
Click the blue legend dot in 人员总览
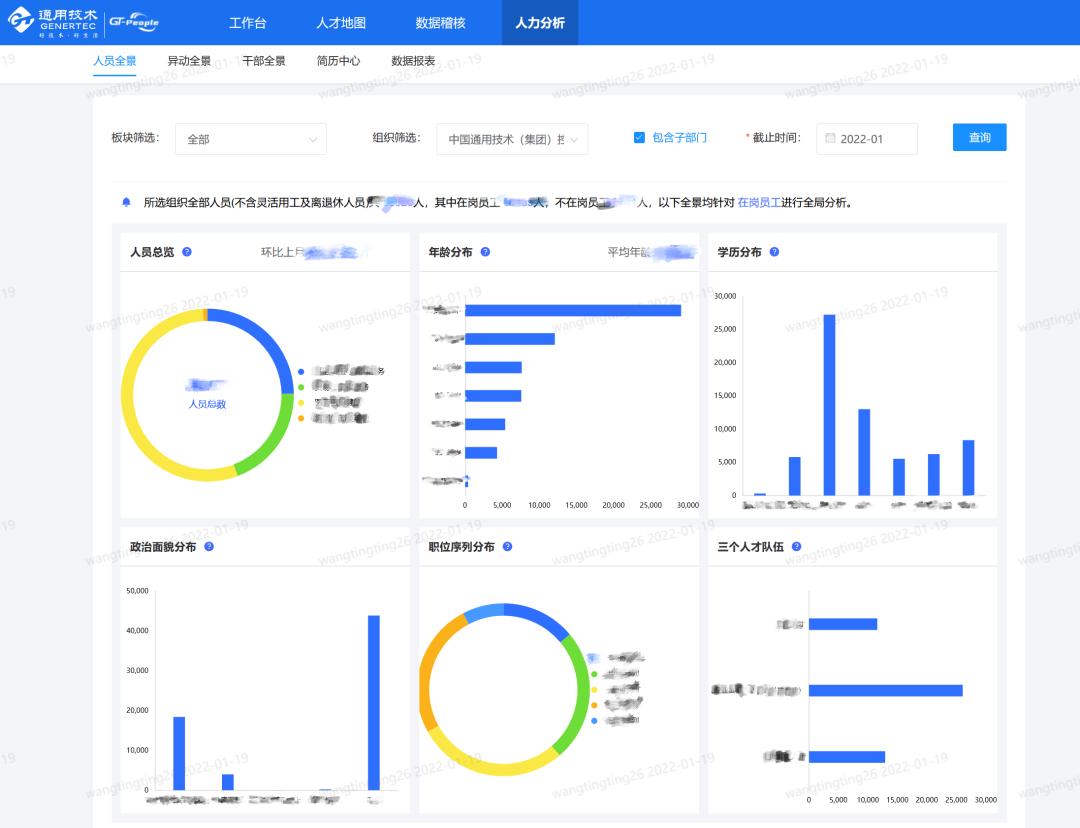[301, 371]
